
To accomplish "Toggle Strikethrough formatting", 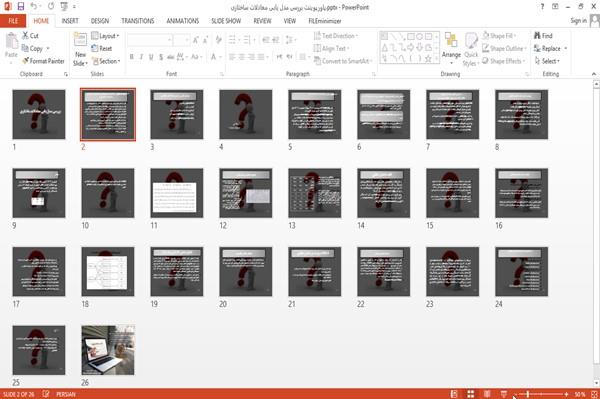I will (x=170, y=57).
